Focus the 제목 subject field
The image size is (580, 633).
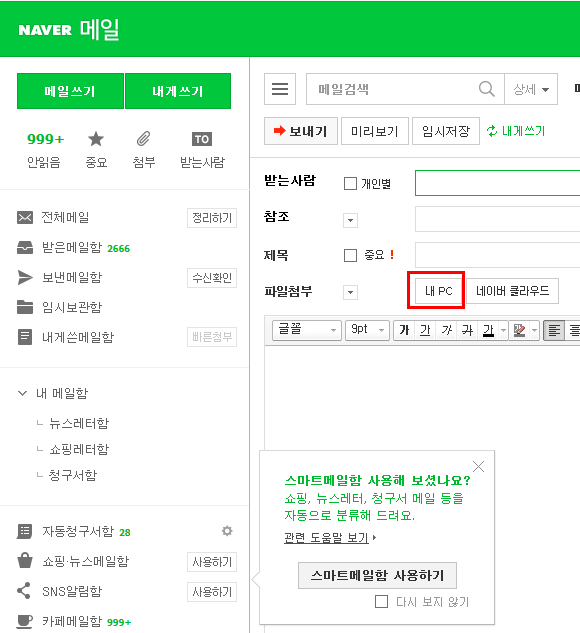pos(498,255)
